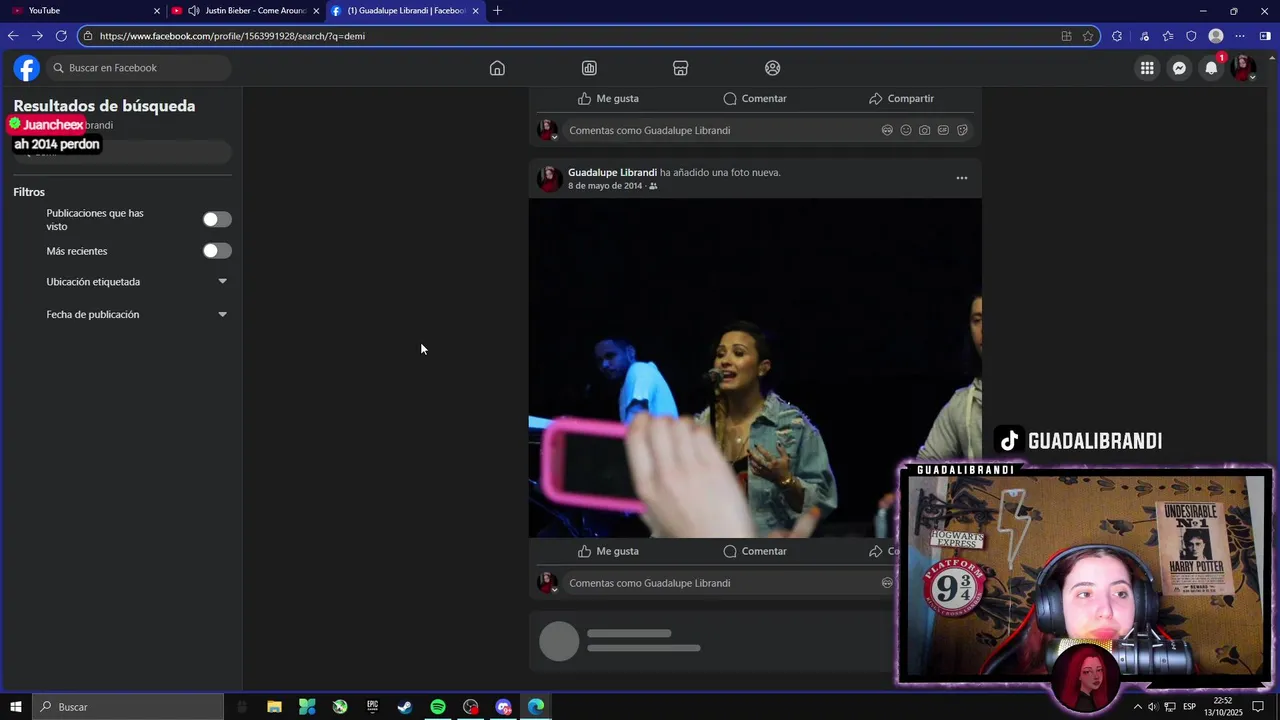1280x720 pixels.
Task: Open Discord from the taskbar
Action: 503,707
